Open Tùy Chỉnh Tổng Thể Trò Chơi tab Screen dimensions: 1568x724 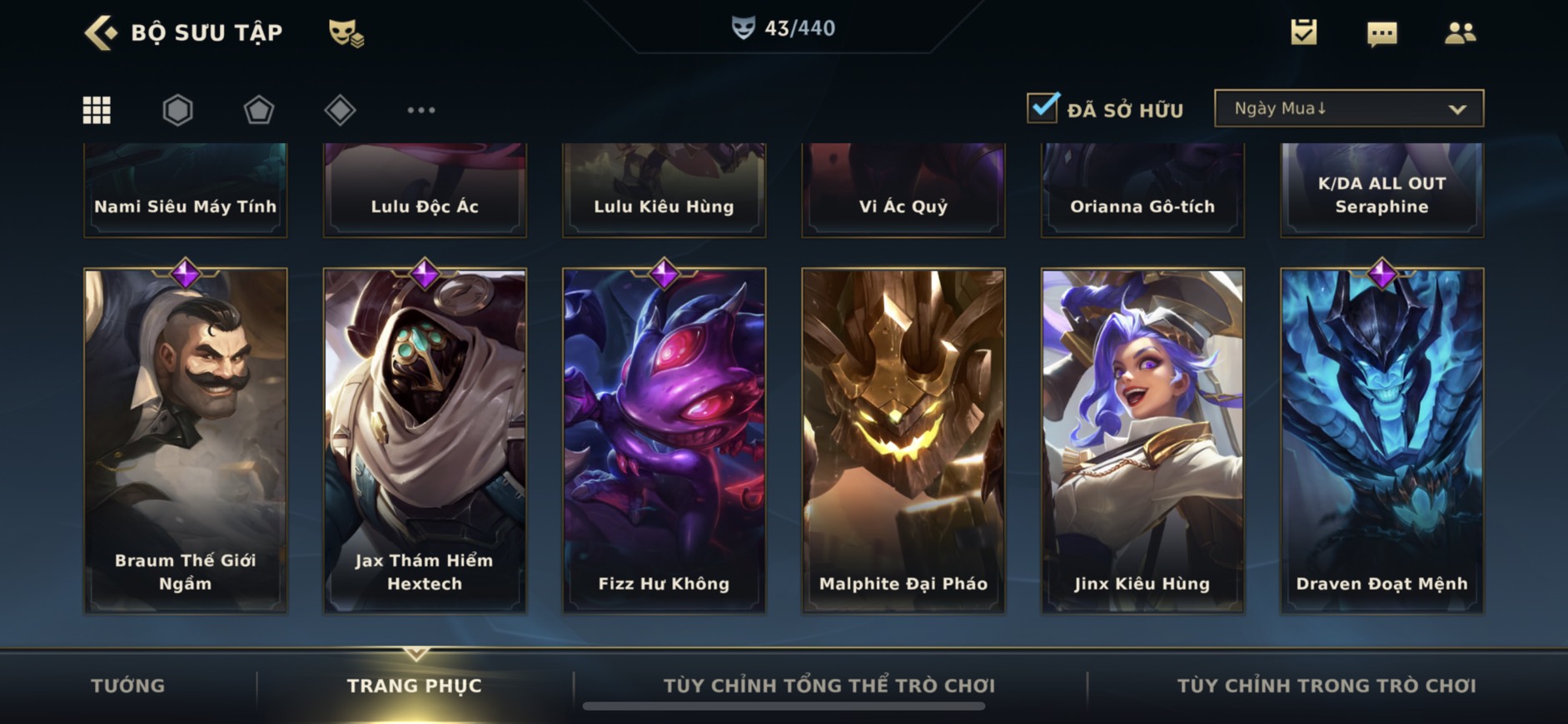(x=829, y=686)
